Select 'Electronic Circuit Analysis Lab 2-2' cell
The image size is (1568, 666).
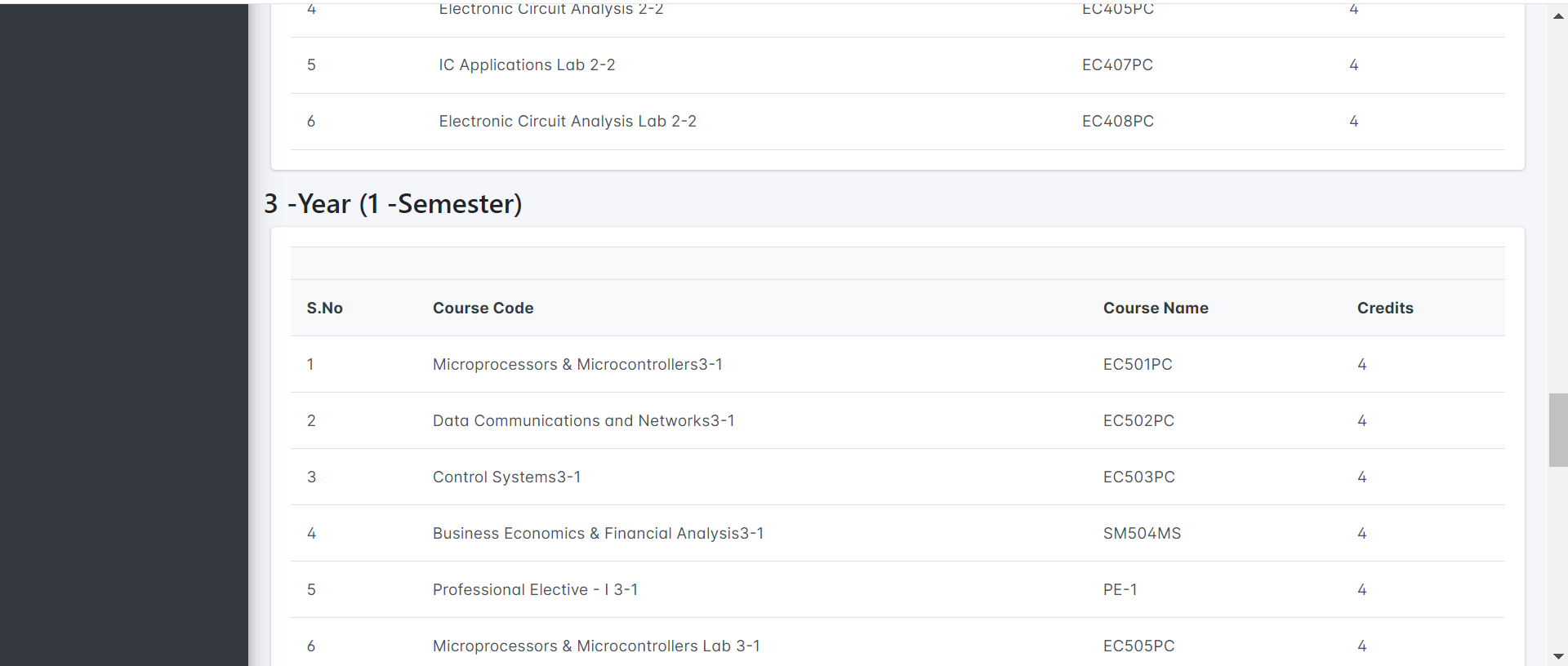pos(568,122)
